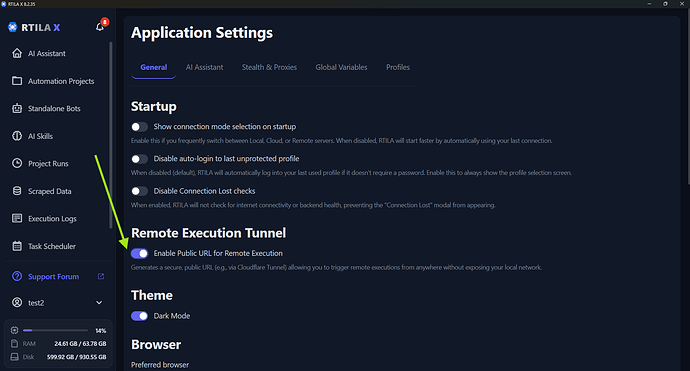The image size is (690, 371).
Task: Turn off Enable Public URL for Remote Execution
Action: [x=139, y=253]
